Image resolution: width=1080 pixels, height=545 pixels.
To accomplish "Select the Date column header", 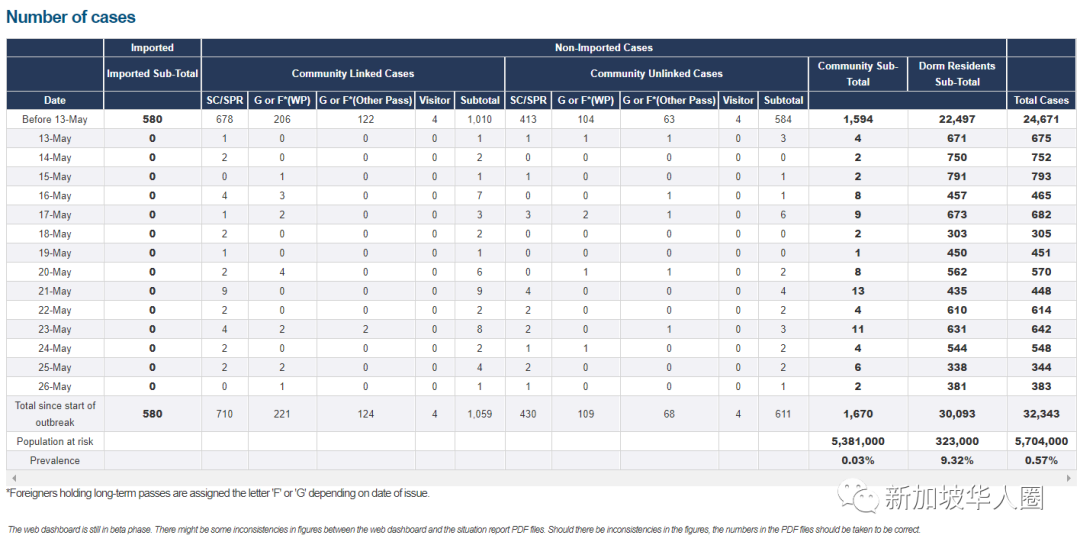I will tap(55, 100).
